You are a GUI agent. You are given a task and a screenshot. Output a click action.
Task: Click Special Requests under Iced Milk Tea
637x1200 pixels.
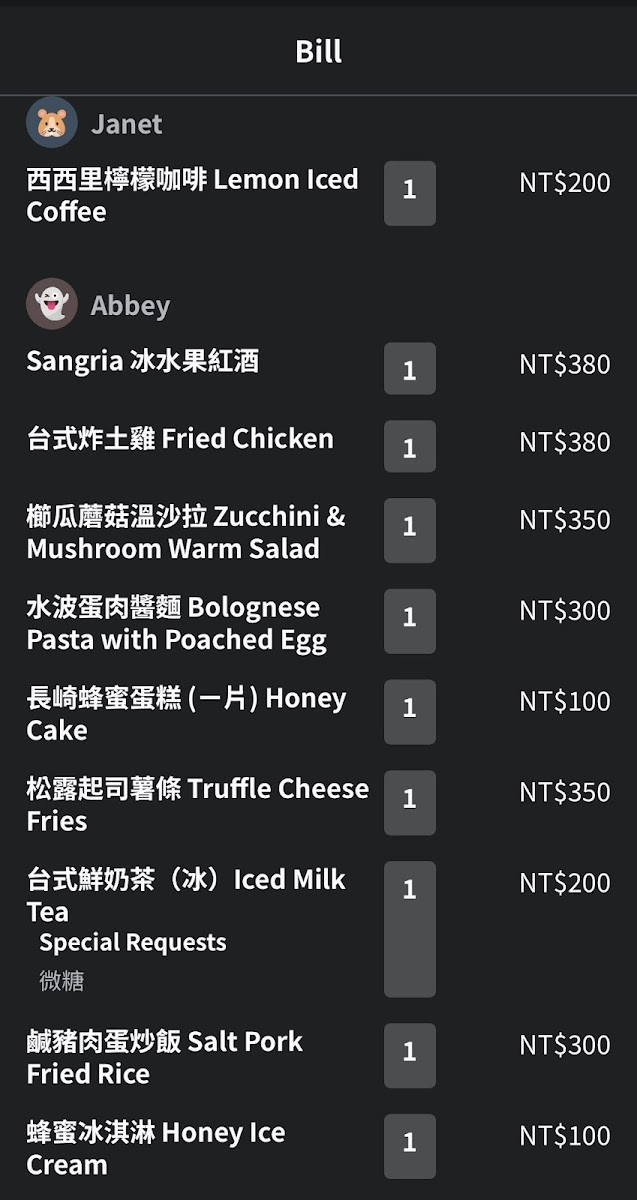click(x=133, y=942)
